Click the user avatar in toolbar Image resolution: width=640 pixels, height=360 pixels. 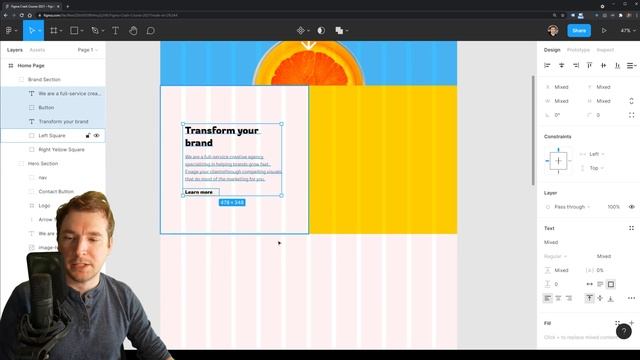[x=553, y=31]
